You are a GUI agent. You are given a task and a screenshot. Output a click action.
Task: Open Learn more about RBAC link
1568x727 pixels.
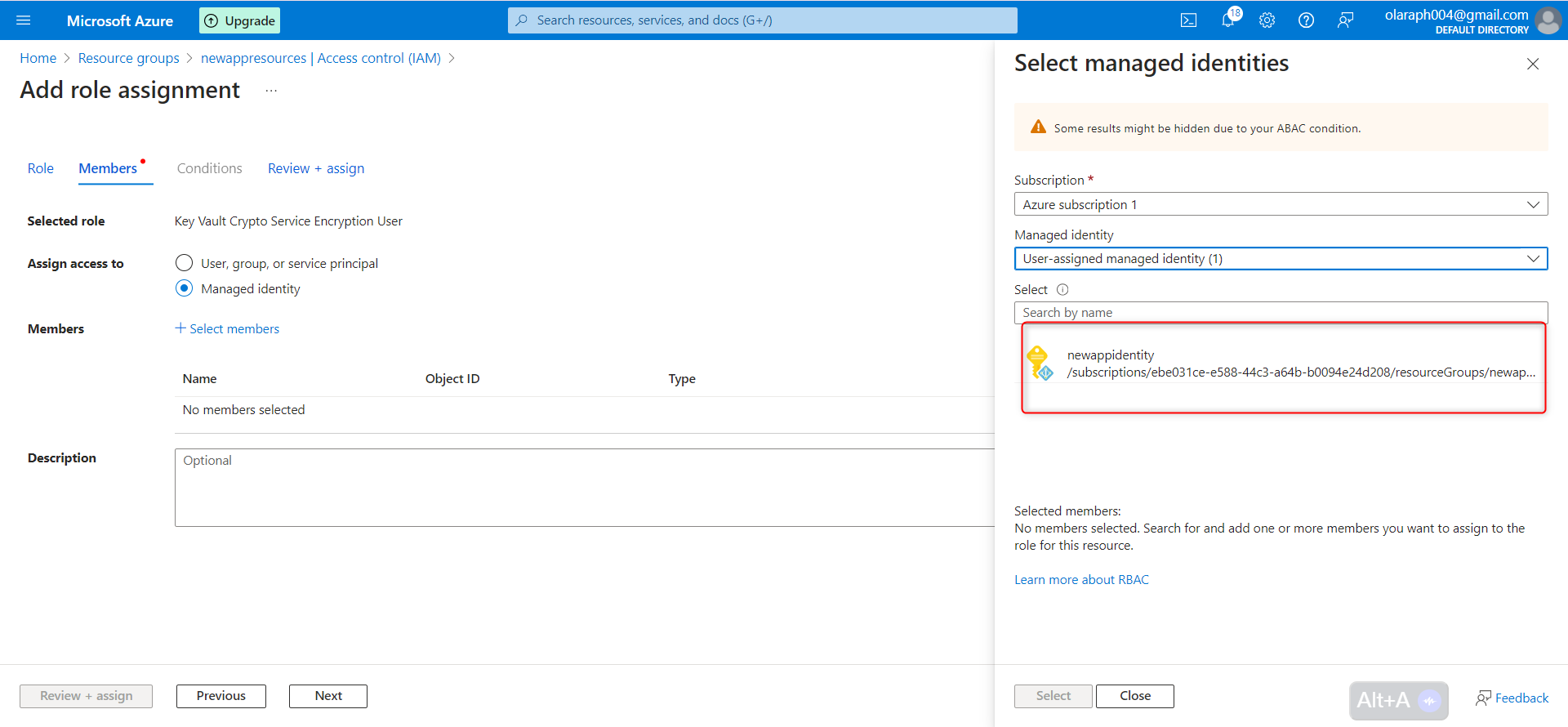click(x=1081, y=580)
